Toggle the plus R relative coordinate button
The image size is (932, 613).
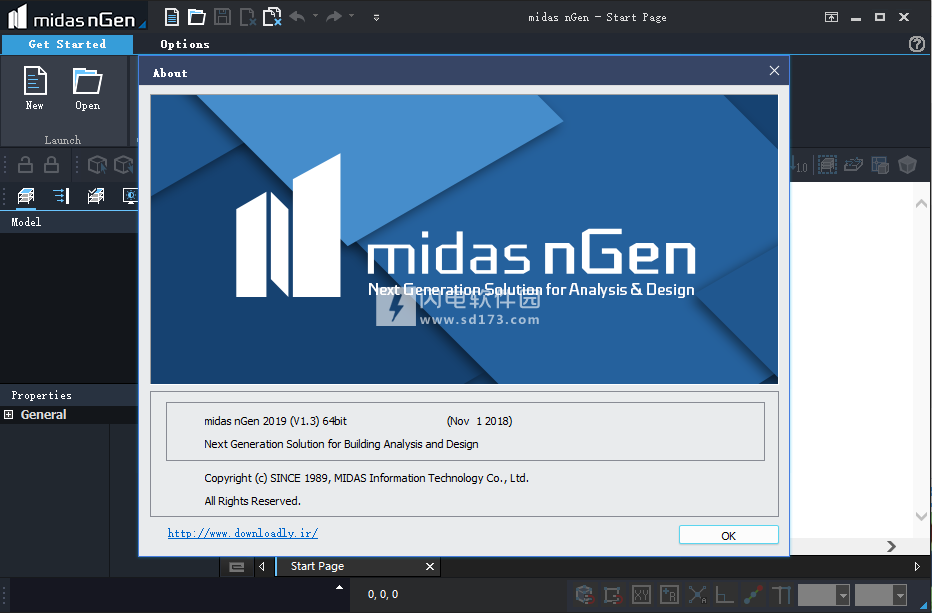[669, 595]
